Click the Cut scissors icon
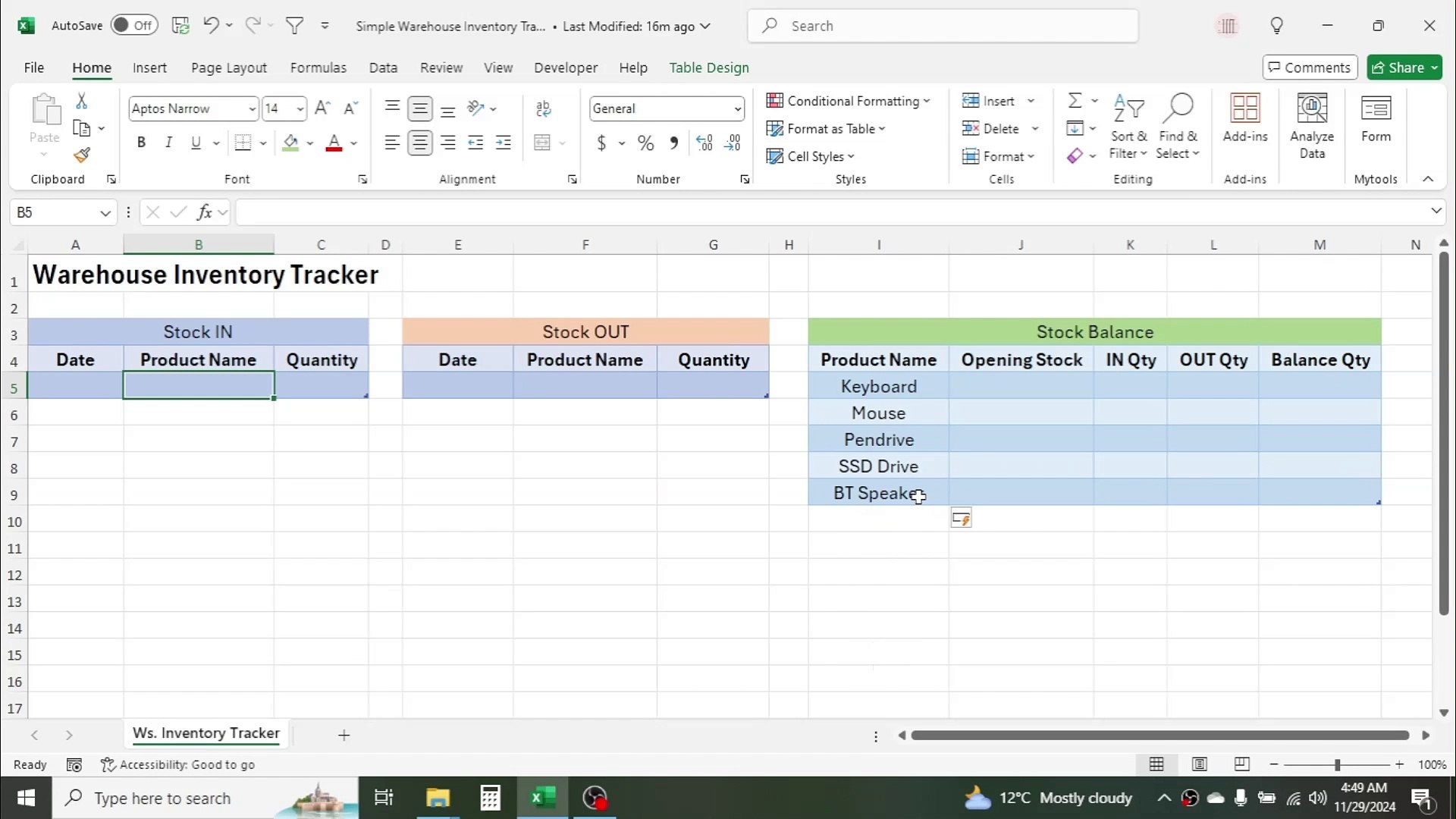 point(82,101)
